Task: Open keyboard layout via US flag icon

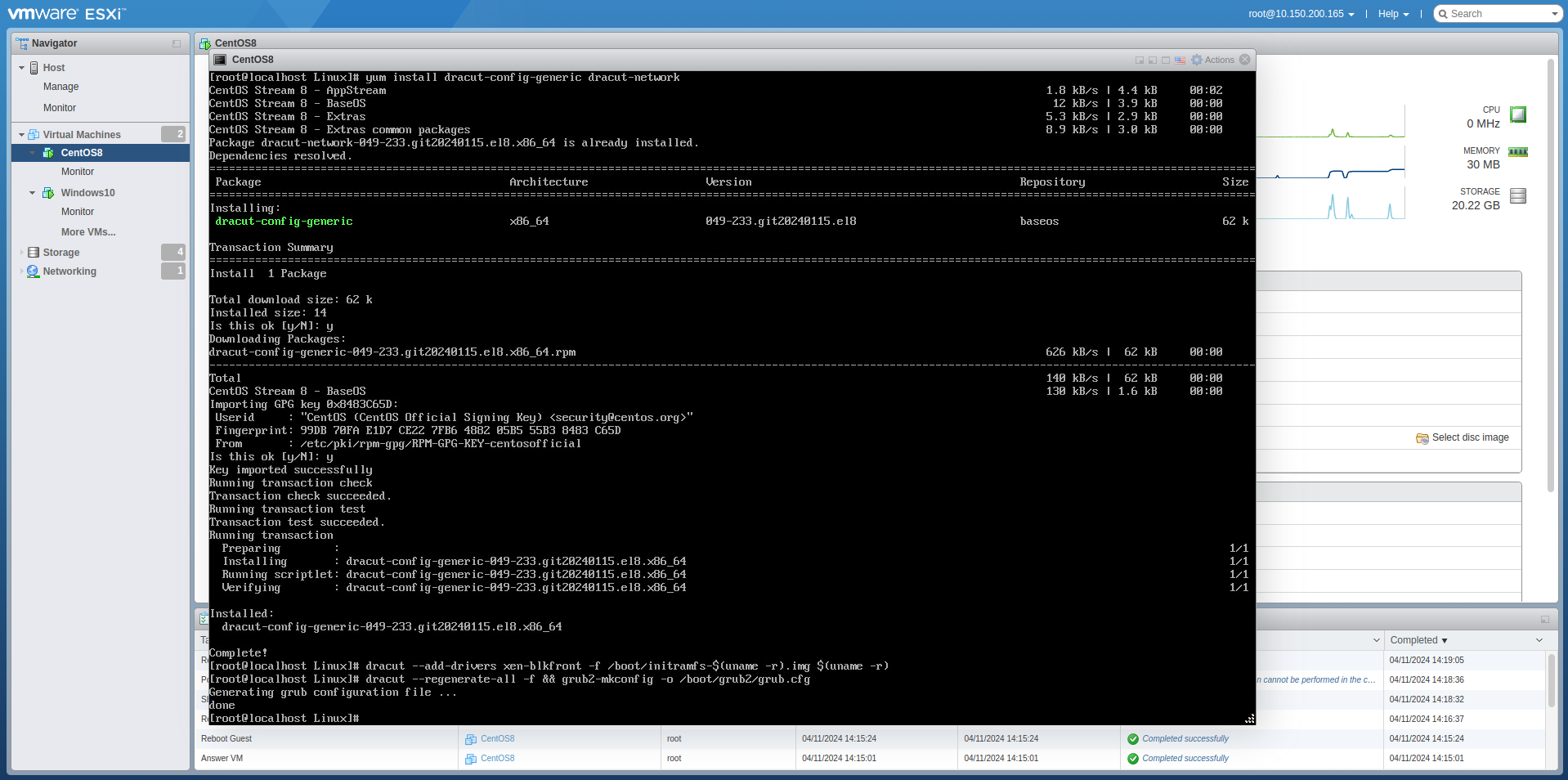Action: coord(1180,61)
